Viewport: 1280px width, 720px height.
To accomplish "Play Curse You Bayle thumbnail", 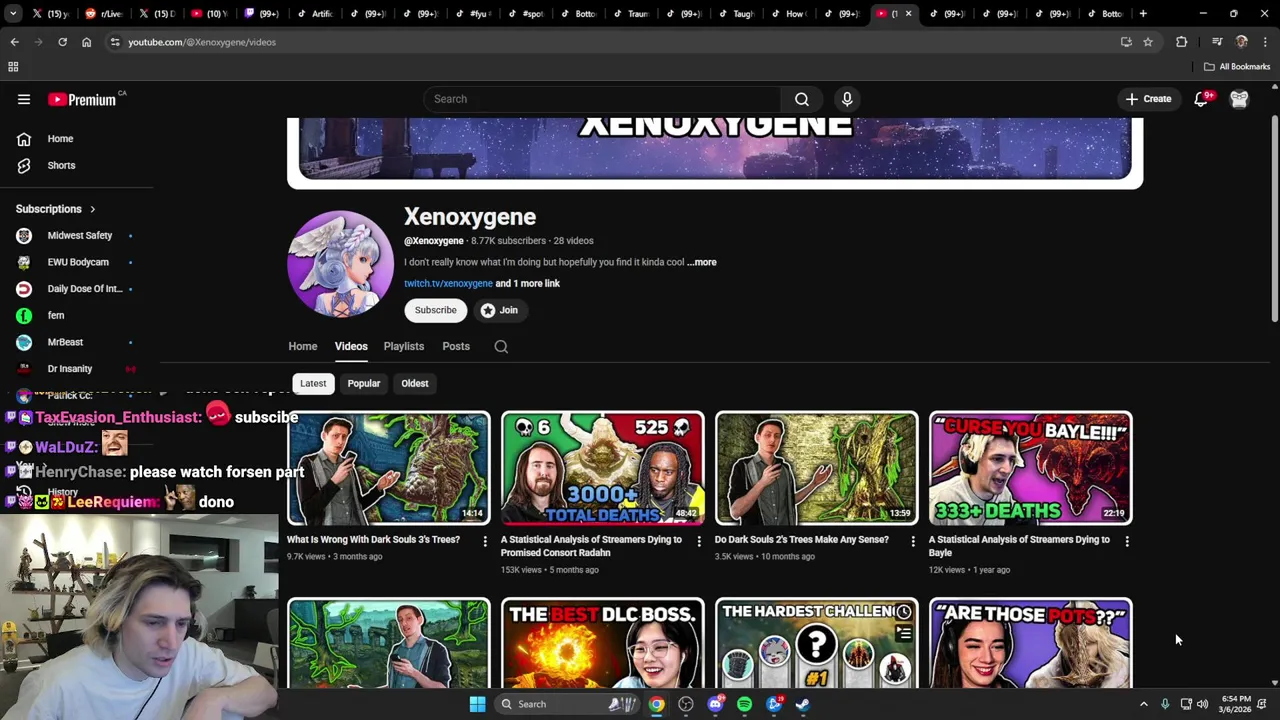I will click(x=1031, y=468).
